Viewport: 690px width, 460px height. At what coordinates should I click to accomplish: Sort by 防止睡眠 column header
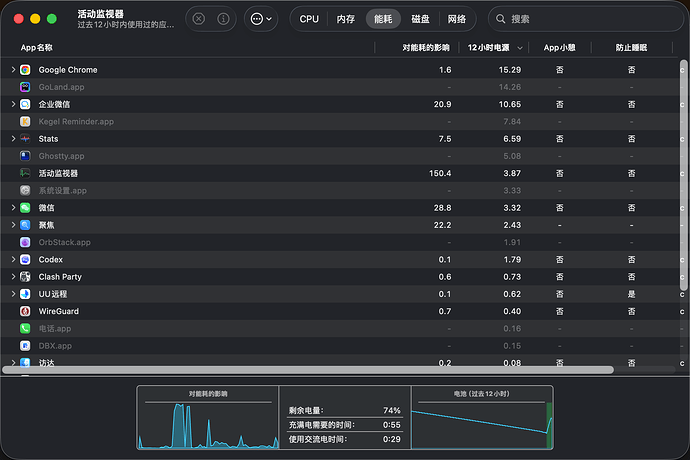(x=631, y=48)
